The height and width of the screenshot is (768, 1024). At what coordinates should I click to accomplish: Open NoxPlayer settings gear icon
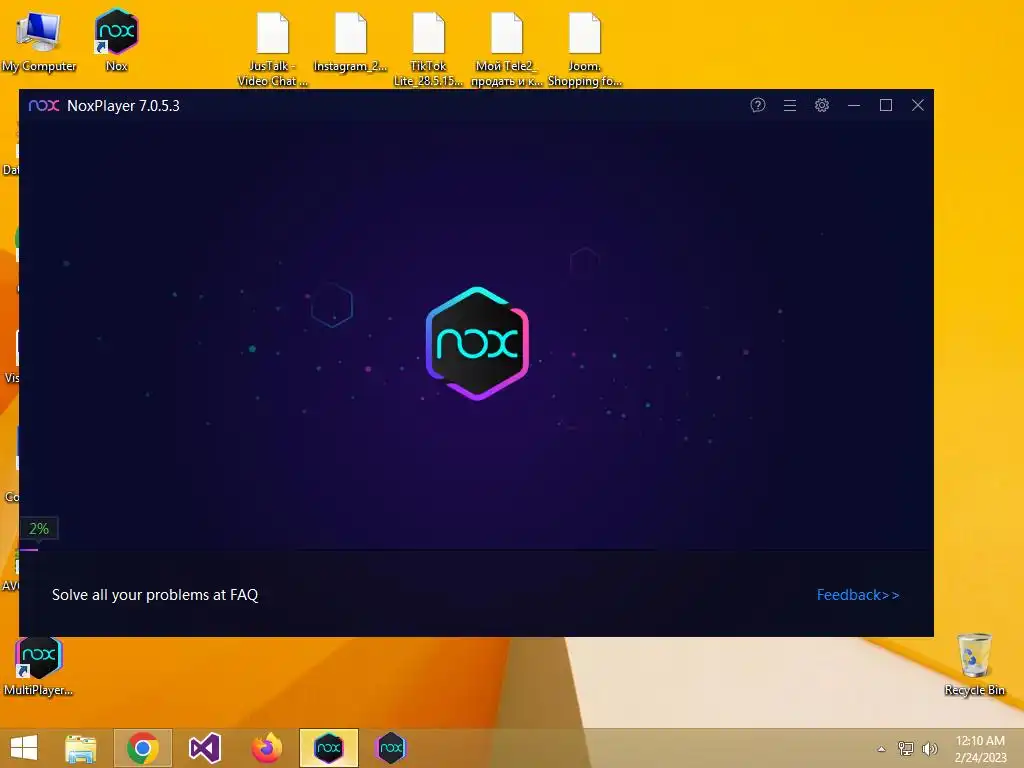coord(822,105)
